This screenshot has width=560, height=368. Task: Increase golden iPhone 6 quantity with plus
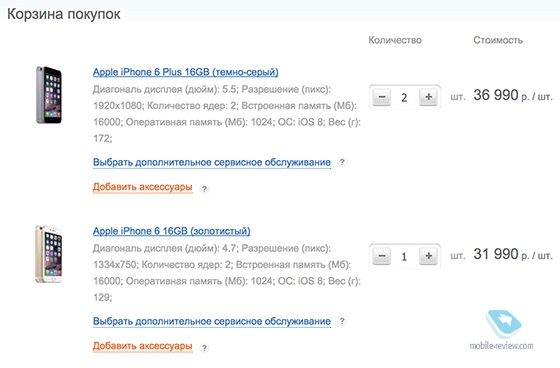point(428,256)
